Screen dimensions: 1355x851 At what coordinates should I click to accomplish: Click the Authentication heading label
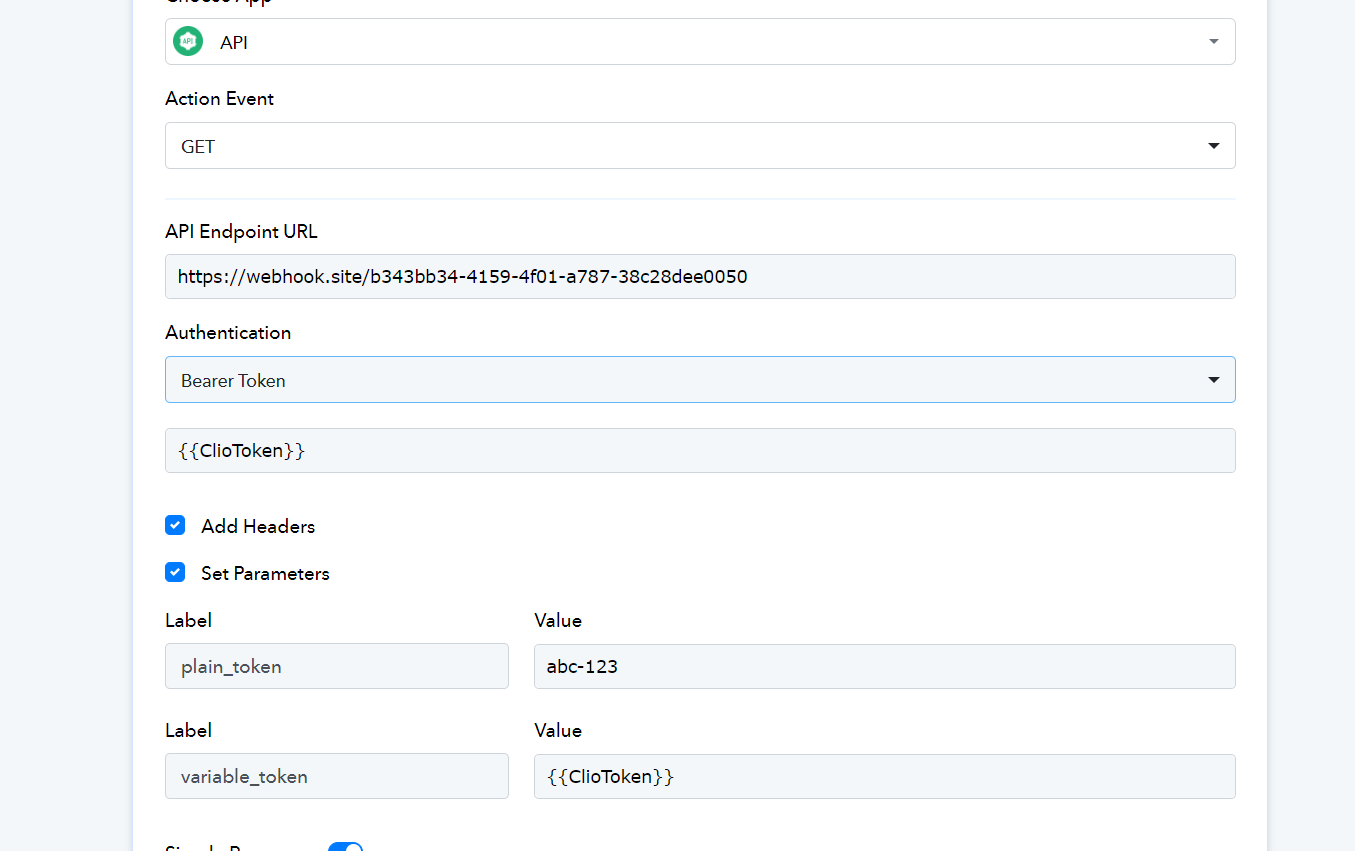point(228,333)
